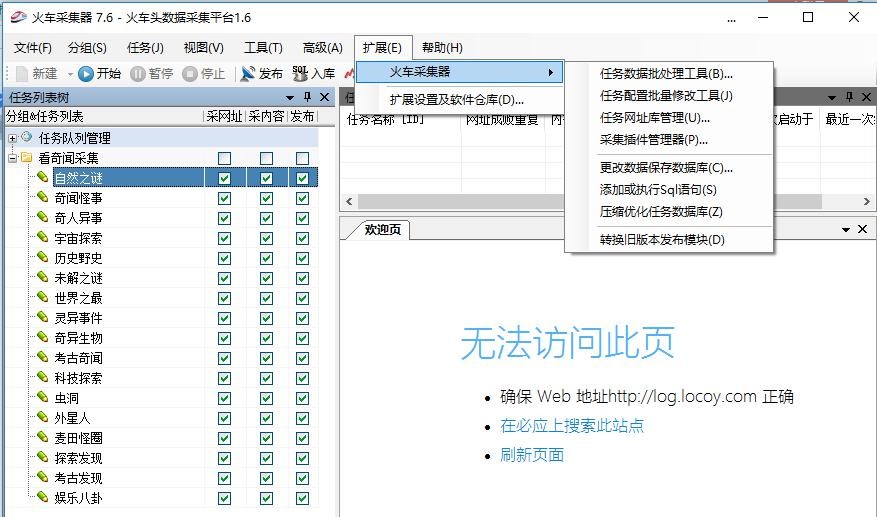The height and width of the screenshot is (517, 877).
Task: Expand the 火车采集器 submenu arrow
Action: coord(551,72)
